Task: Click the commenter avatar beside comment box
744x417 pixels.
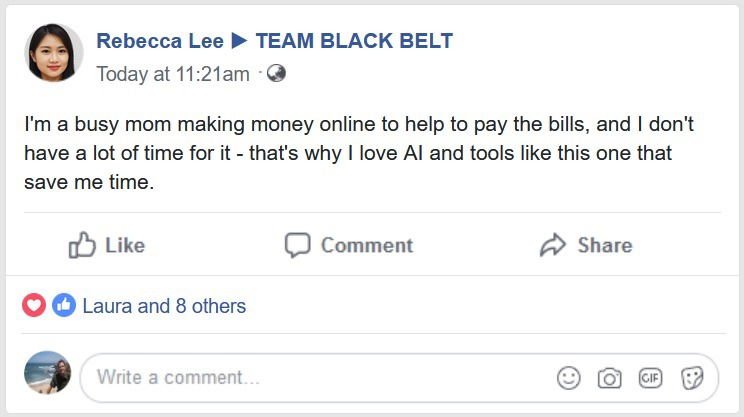Action: click(x=48, y=373)
